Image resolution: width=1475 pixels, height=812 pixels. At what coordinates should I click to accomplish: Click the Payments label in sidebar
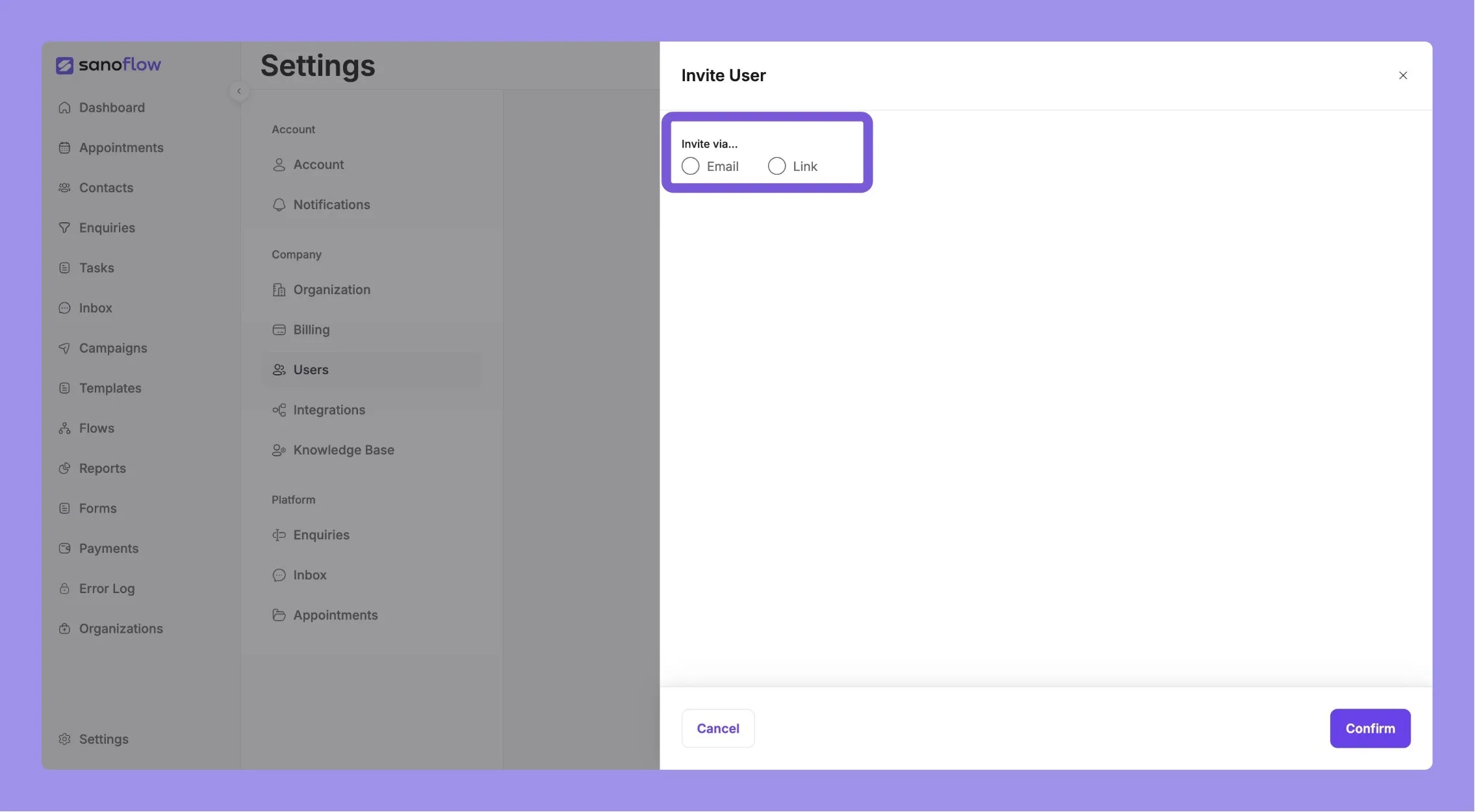point(109,549)
